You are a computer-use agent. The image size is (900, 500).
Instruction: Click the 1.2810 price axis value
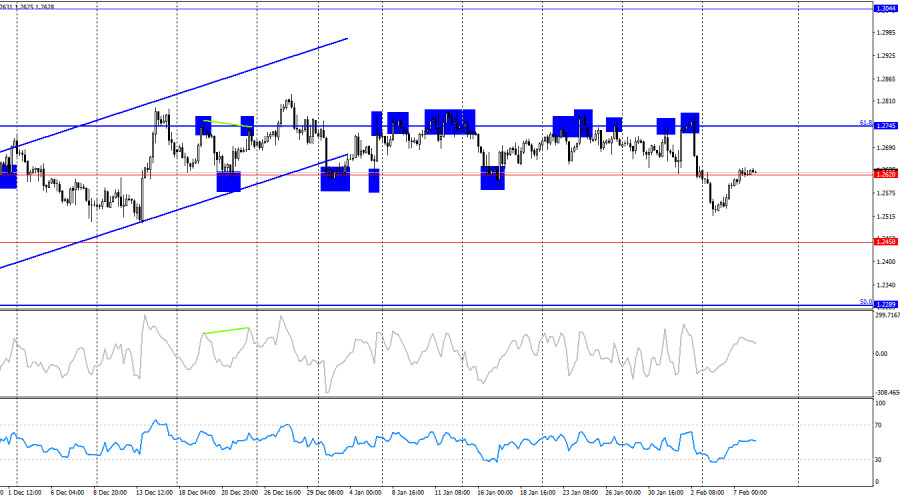[886, 102]
